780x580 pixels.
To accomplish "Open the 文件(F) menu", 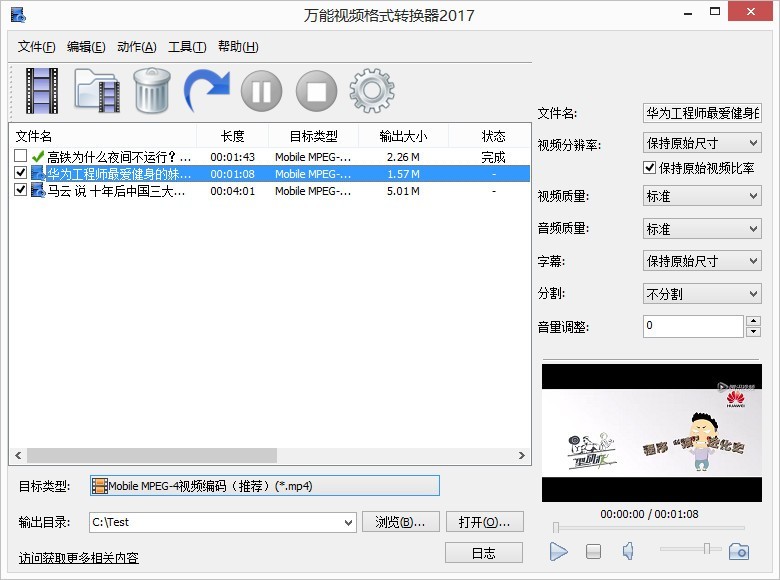I will pyautogui.click(x=36, y=47).
